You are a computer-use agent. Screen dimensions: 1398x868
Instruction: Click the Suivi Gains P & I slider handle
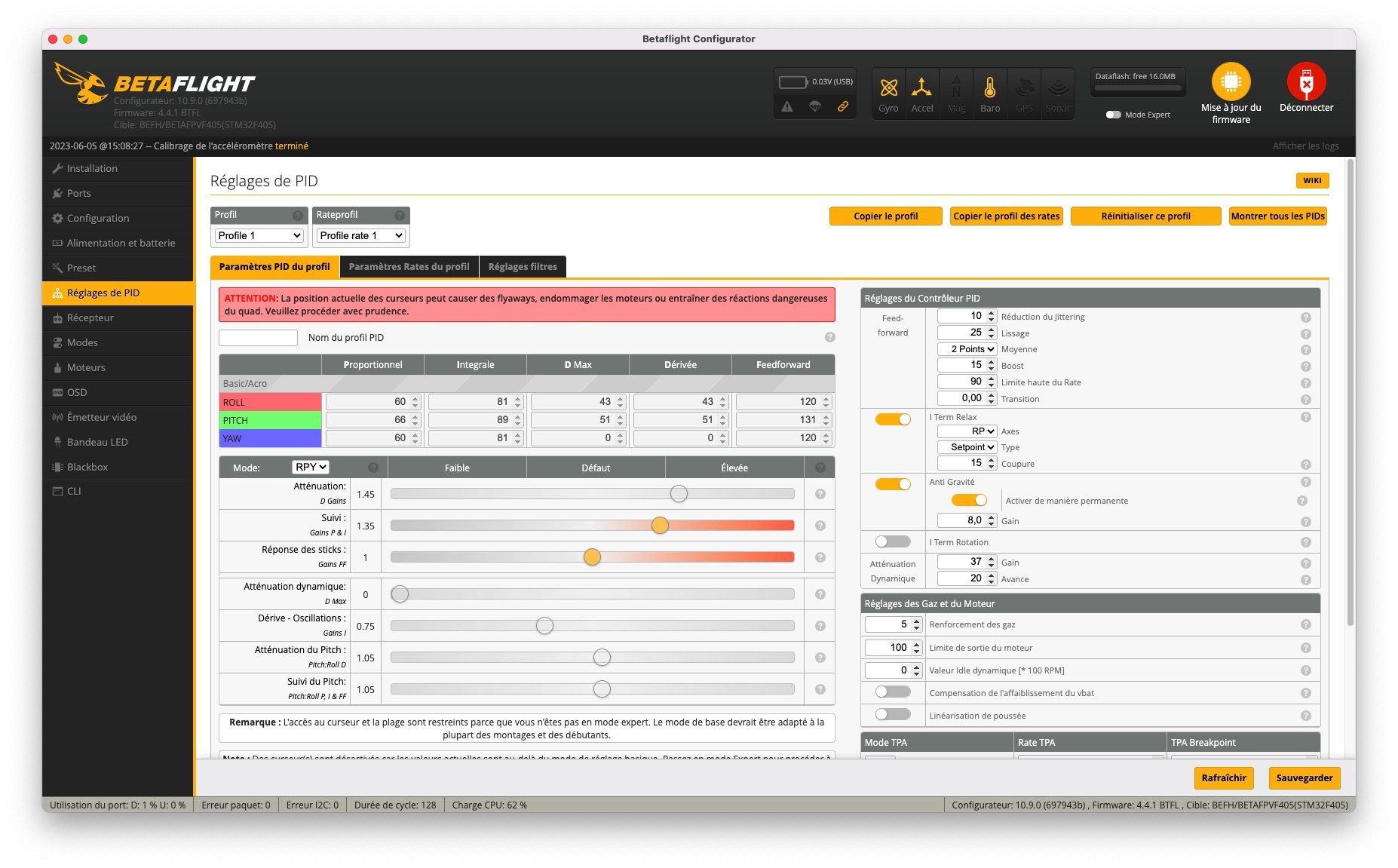(x=660, y=525)
